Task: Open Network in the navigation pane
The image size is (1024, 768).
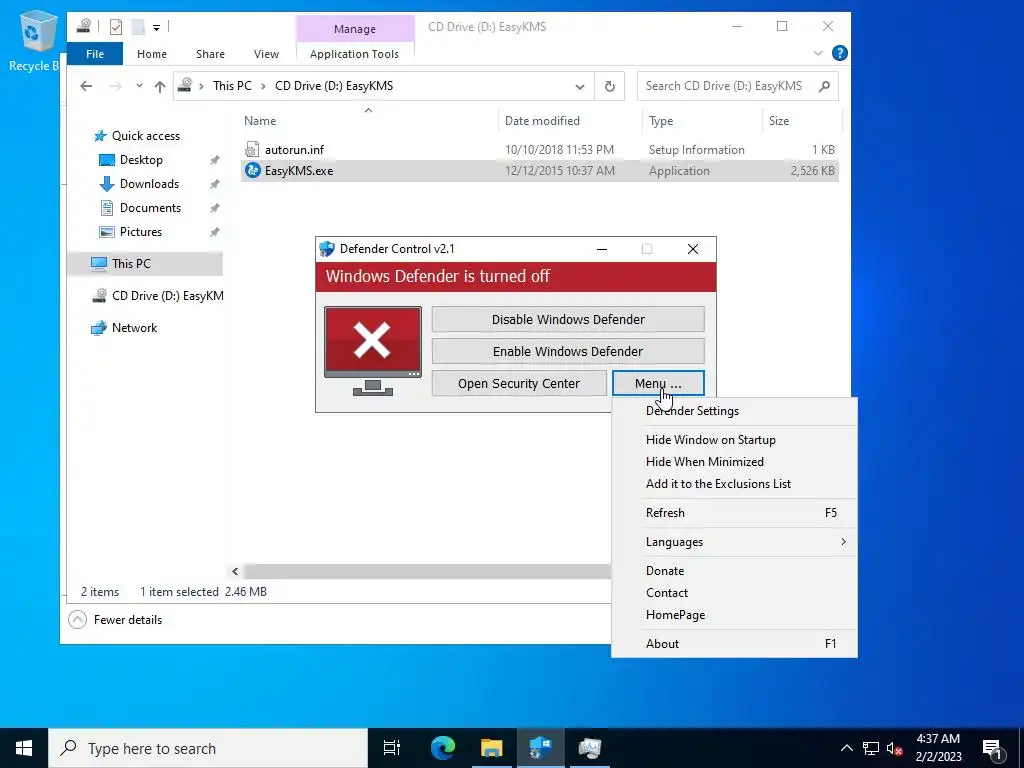Action: (134, 327)
